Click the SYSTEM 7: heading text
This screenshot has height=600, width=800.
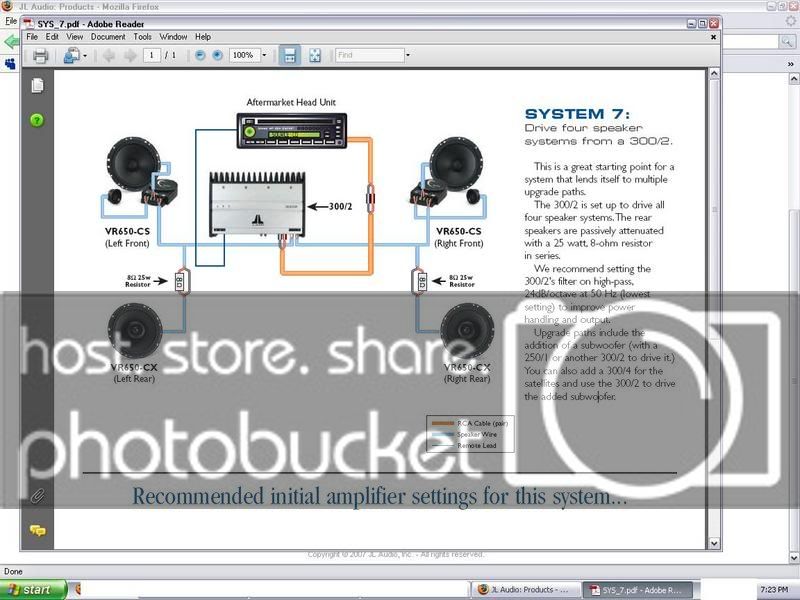click(577, 114)
